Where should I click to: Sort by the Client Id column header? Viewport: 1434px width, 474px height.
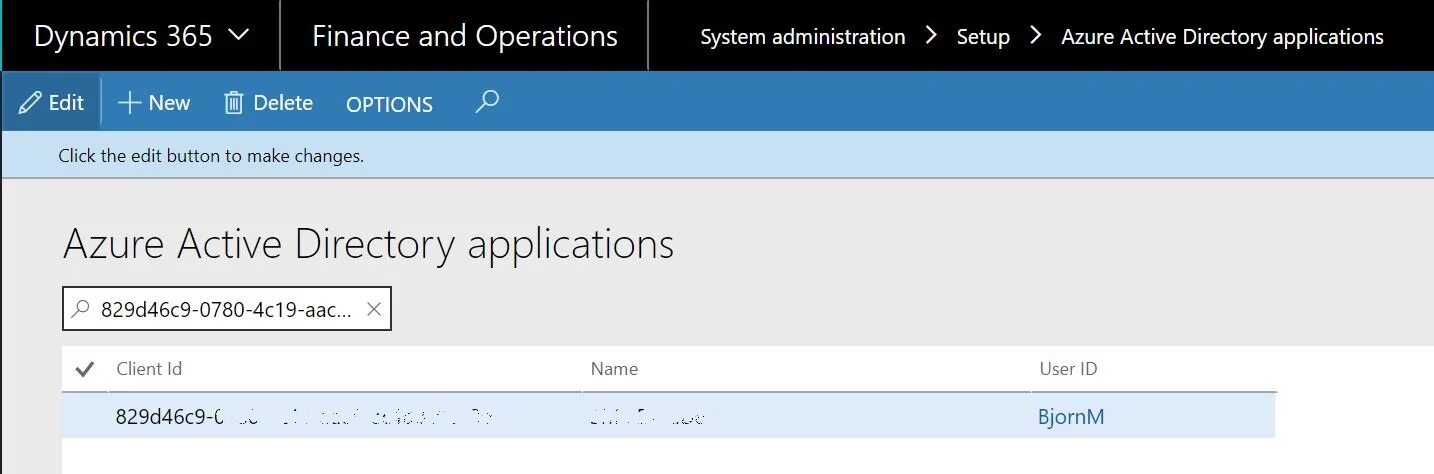click(149, 369)
